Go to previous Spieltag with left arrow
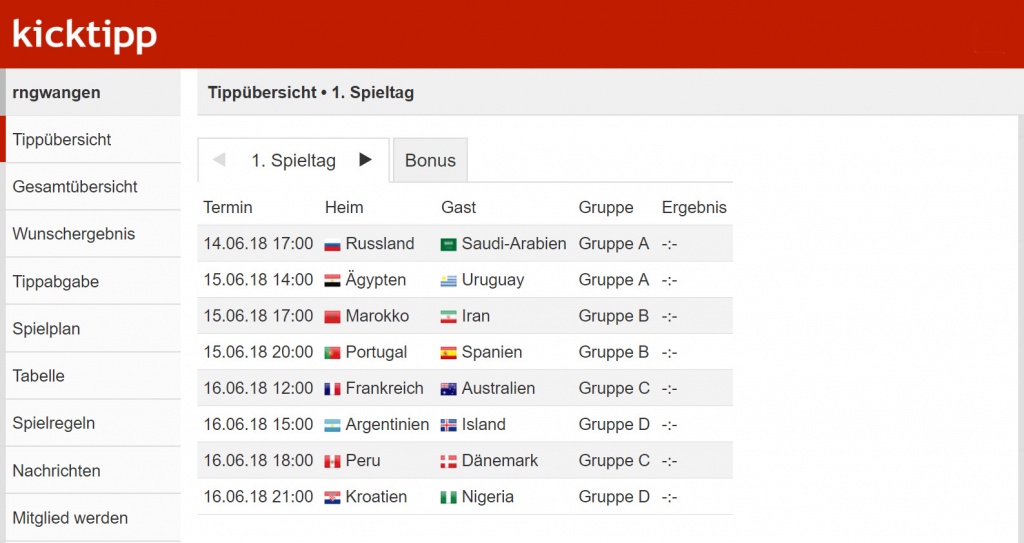Screen dimensions: 1024x543 tap(219, 159)
